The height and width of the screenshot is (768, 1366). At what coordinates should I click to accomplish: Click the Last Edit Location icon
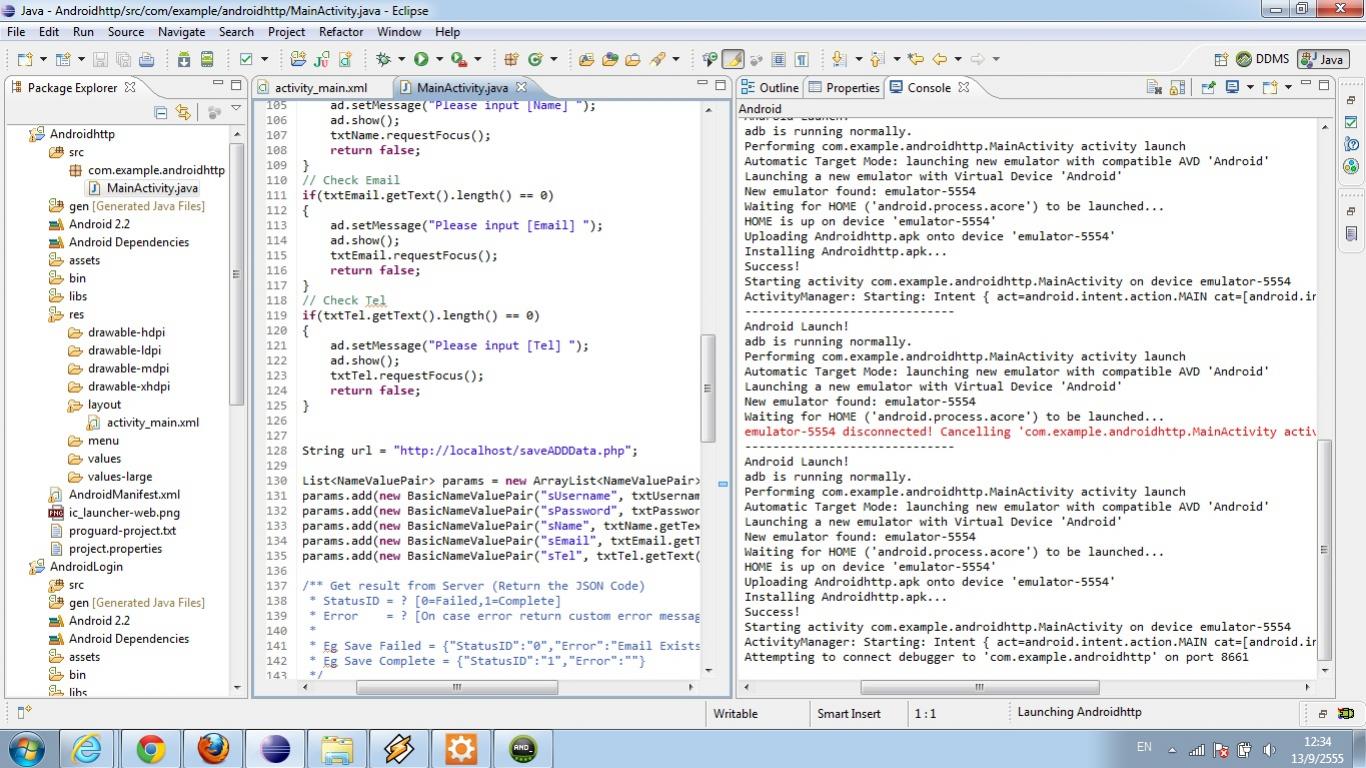coord(915,59)
